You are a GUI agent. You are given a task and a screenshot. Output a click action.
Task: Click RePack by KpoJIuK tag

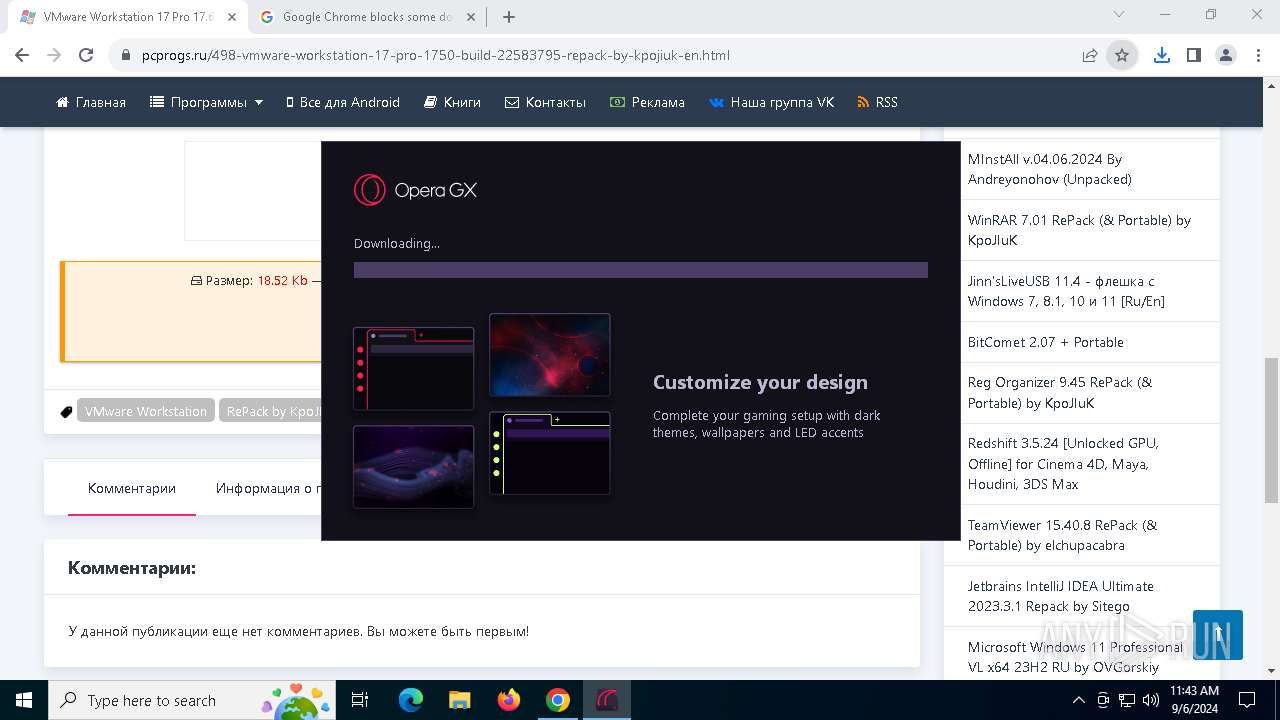point(271,411)
